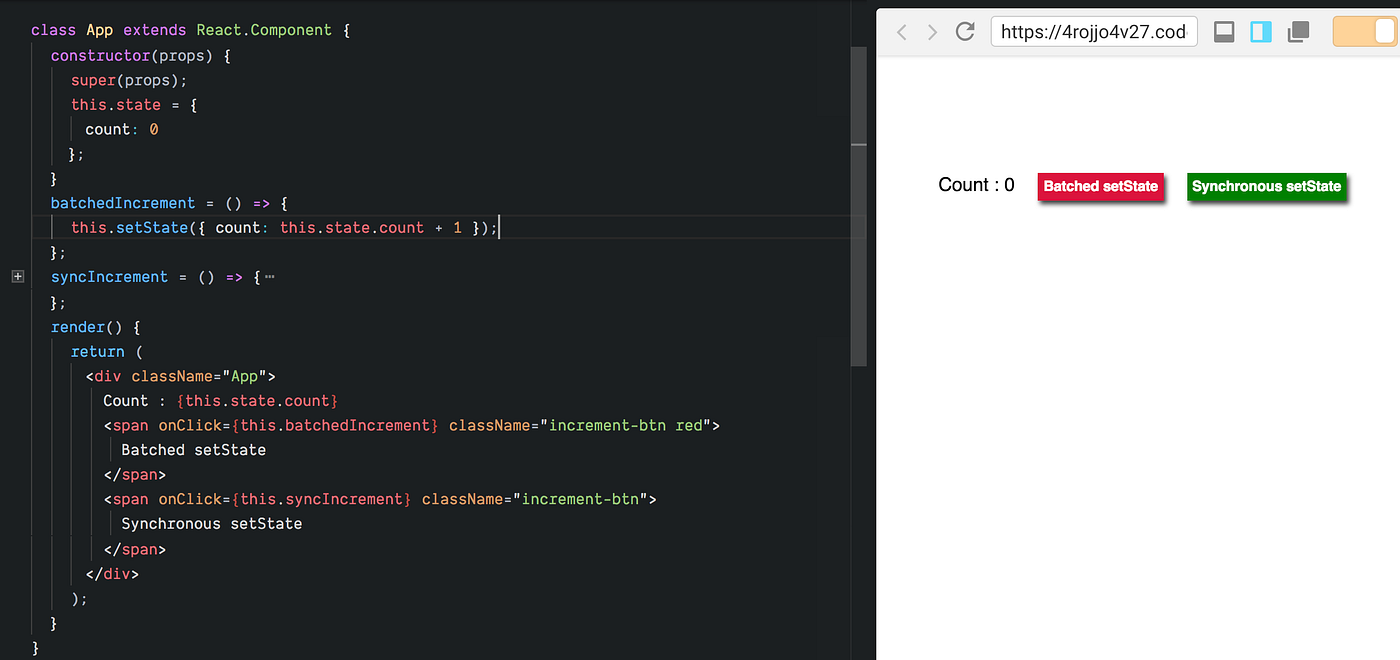Screen dimensions: 1400x660
Task: Flip the orange toggle switch
Action: (1365, 32)
